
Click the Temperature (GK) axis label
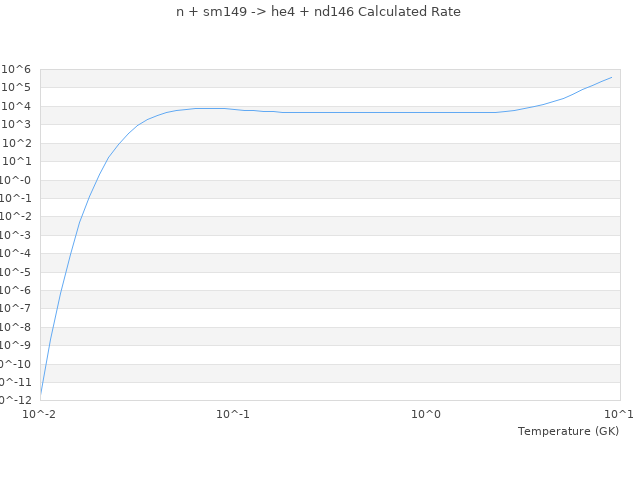568,431
